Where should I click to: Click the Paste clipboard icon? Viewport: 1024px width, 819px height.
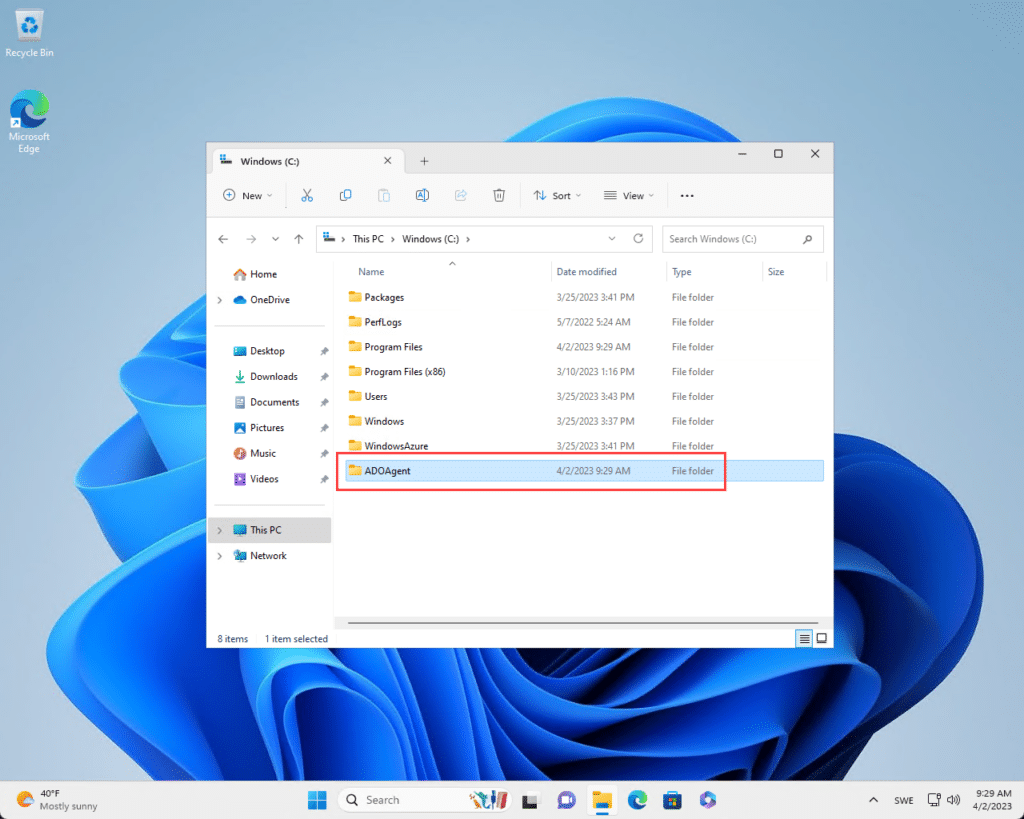[x=384, y=195]
